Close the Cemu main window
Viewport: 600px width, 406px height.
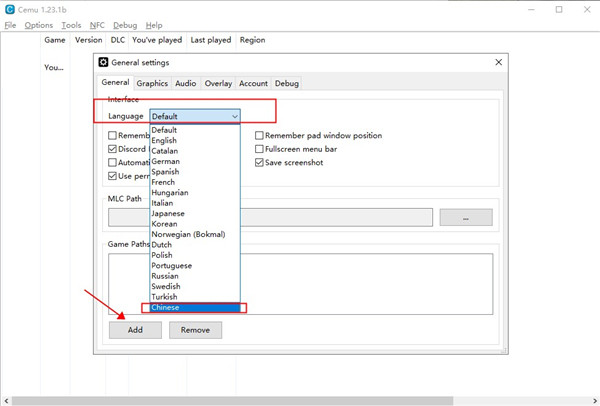click(x=587, y=10)
